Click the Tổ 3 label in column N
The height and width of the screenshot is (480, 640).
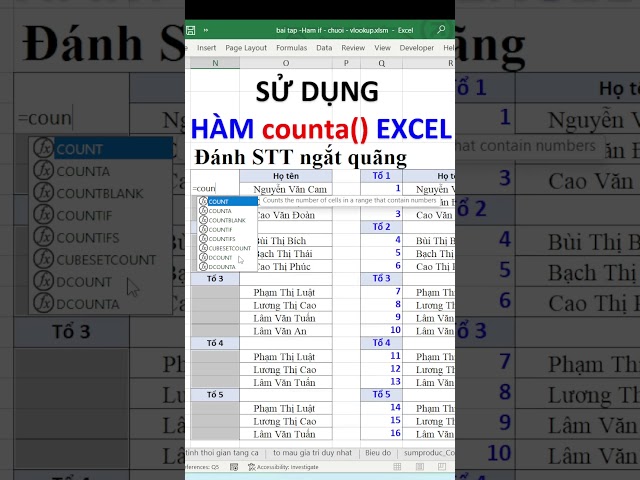215,279
